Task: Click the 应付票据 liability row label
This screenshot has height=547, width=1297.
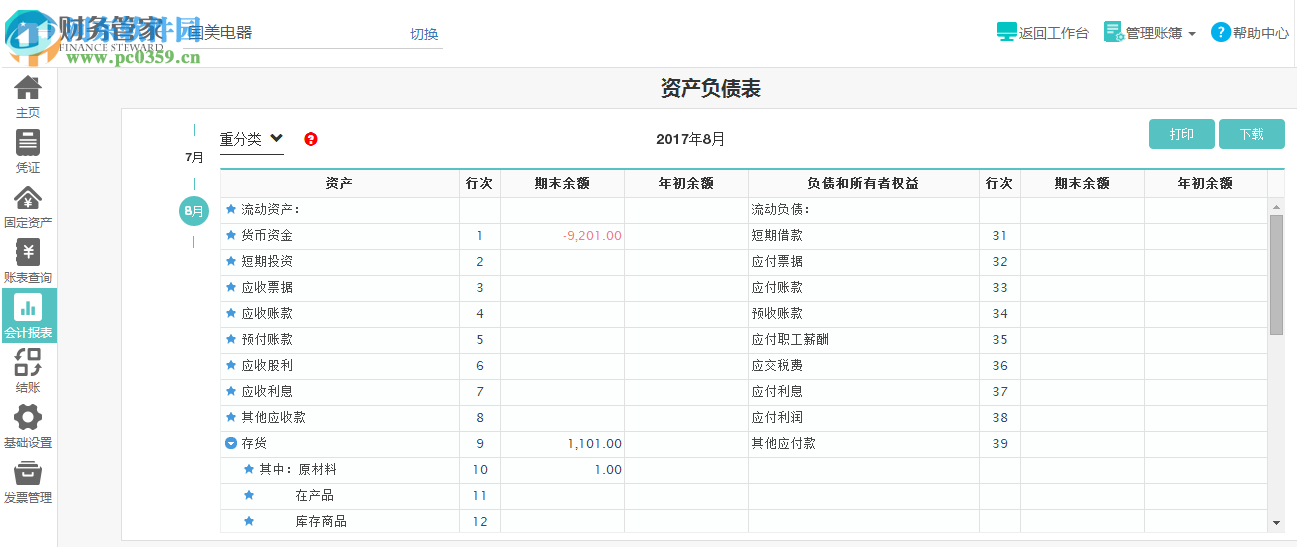Action: click(x=777, y=262)
